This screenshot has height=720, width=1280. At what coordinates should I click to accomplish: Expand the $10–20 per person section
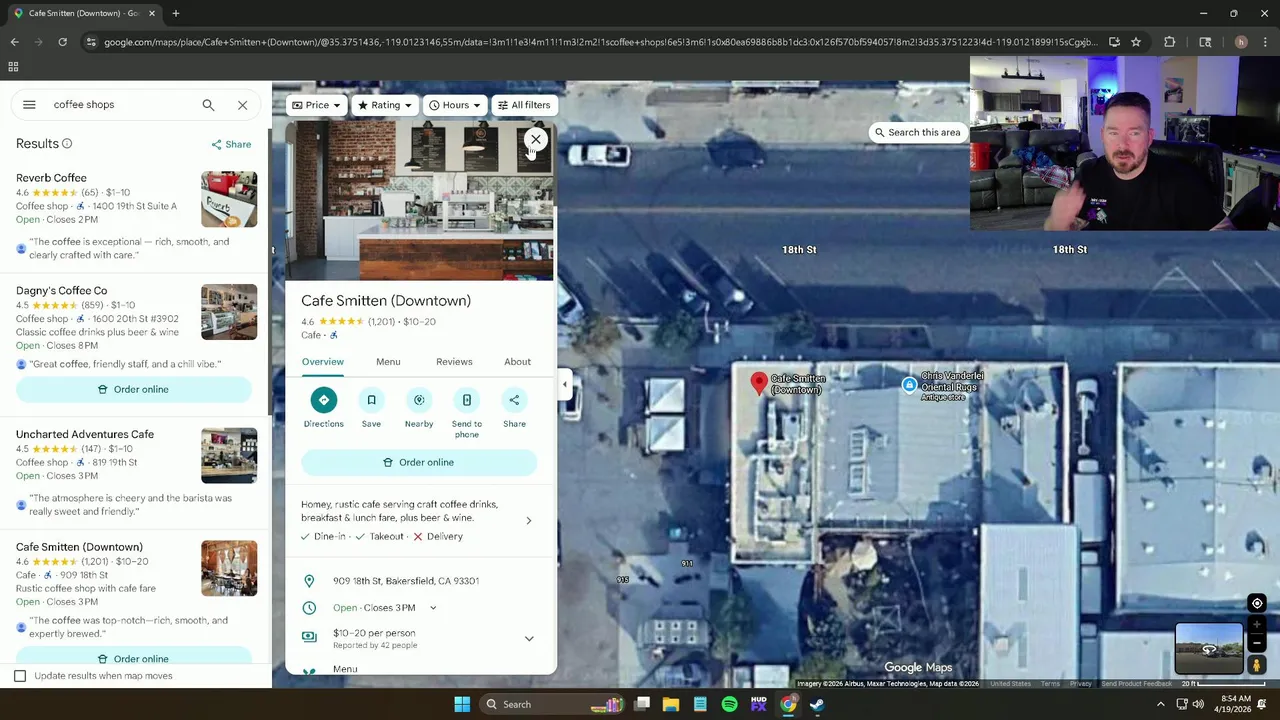[x=529, y=638]
